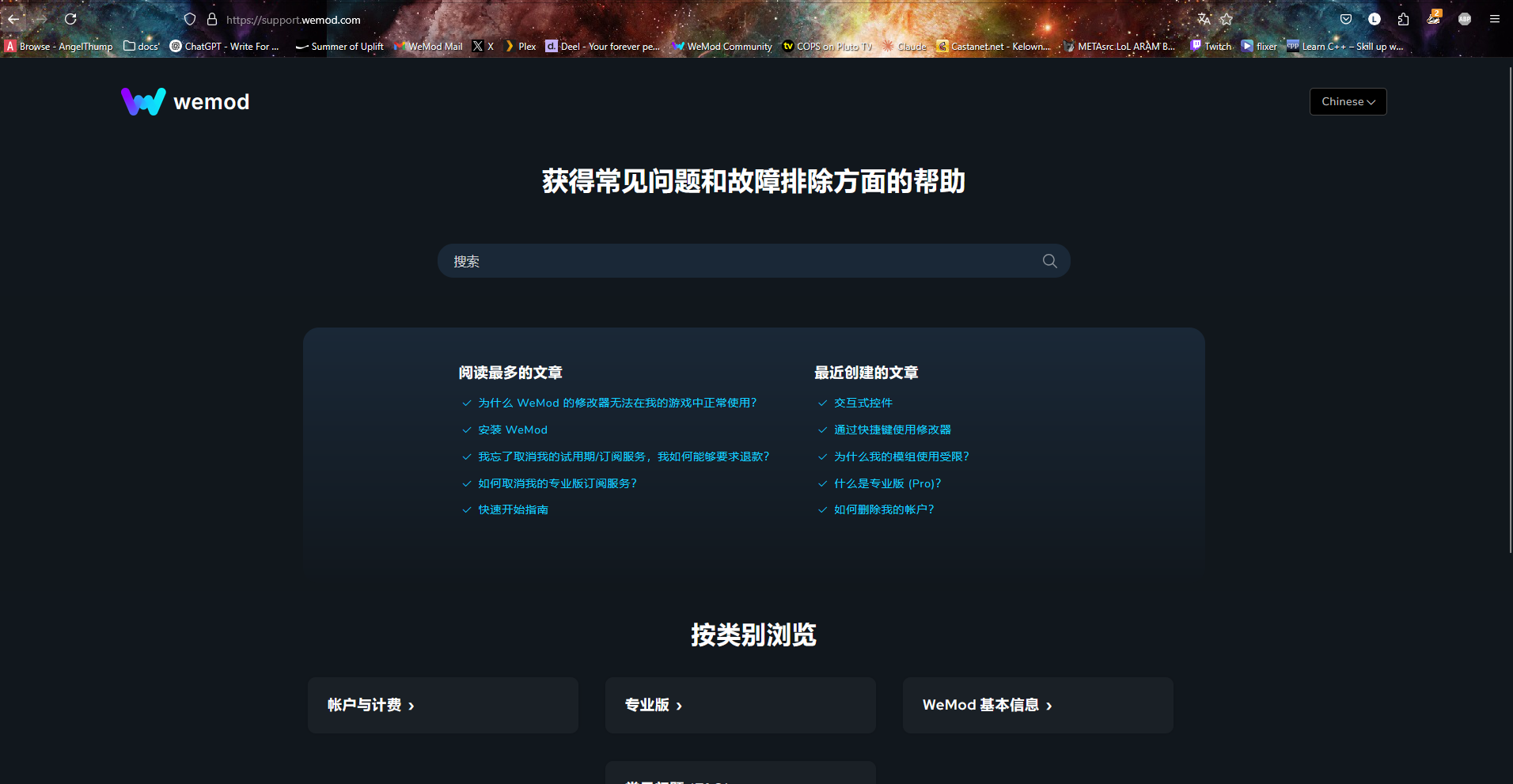The image size is (1513, 784).
Task: Open article 什么是专业版 (Pro)?
Action: [x=888, y=483]
